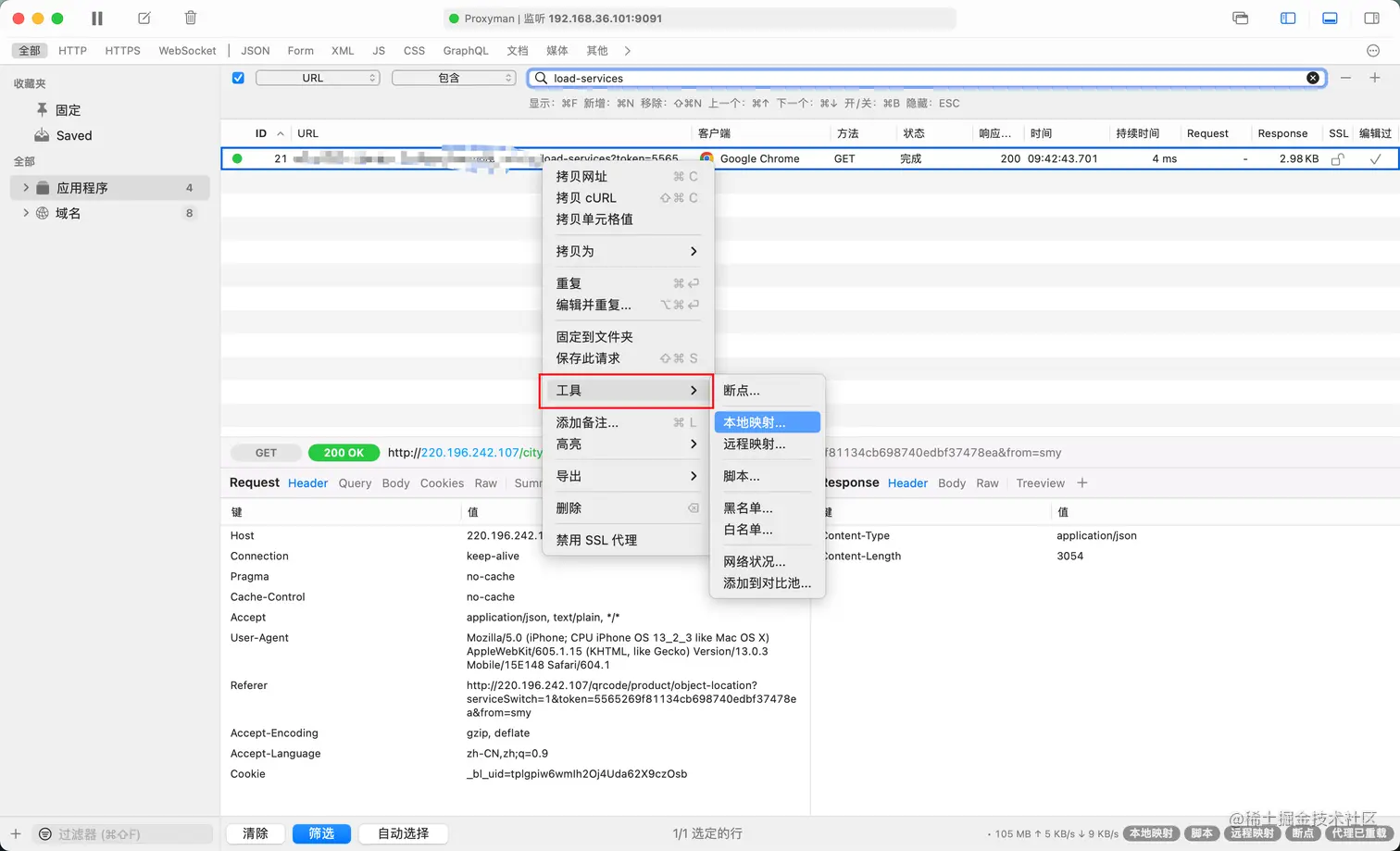
Task: Expand the 域名 tree node
Action: [26, 213]
